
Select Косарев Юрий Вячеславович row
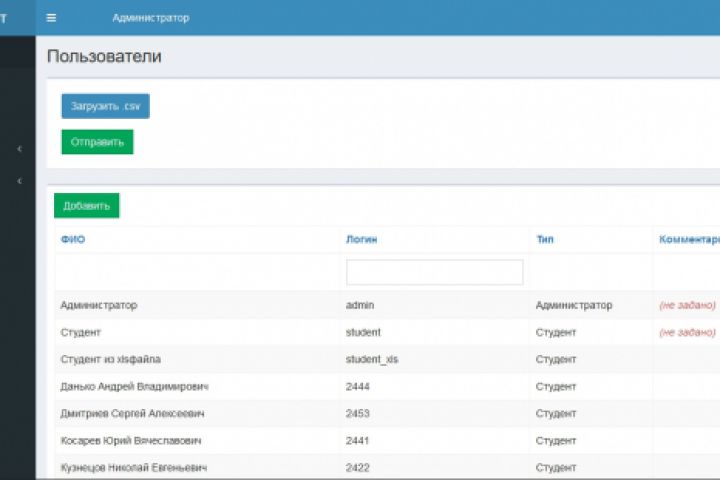(x=131, y=441)
